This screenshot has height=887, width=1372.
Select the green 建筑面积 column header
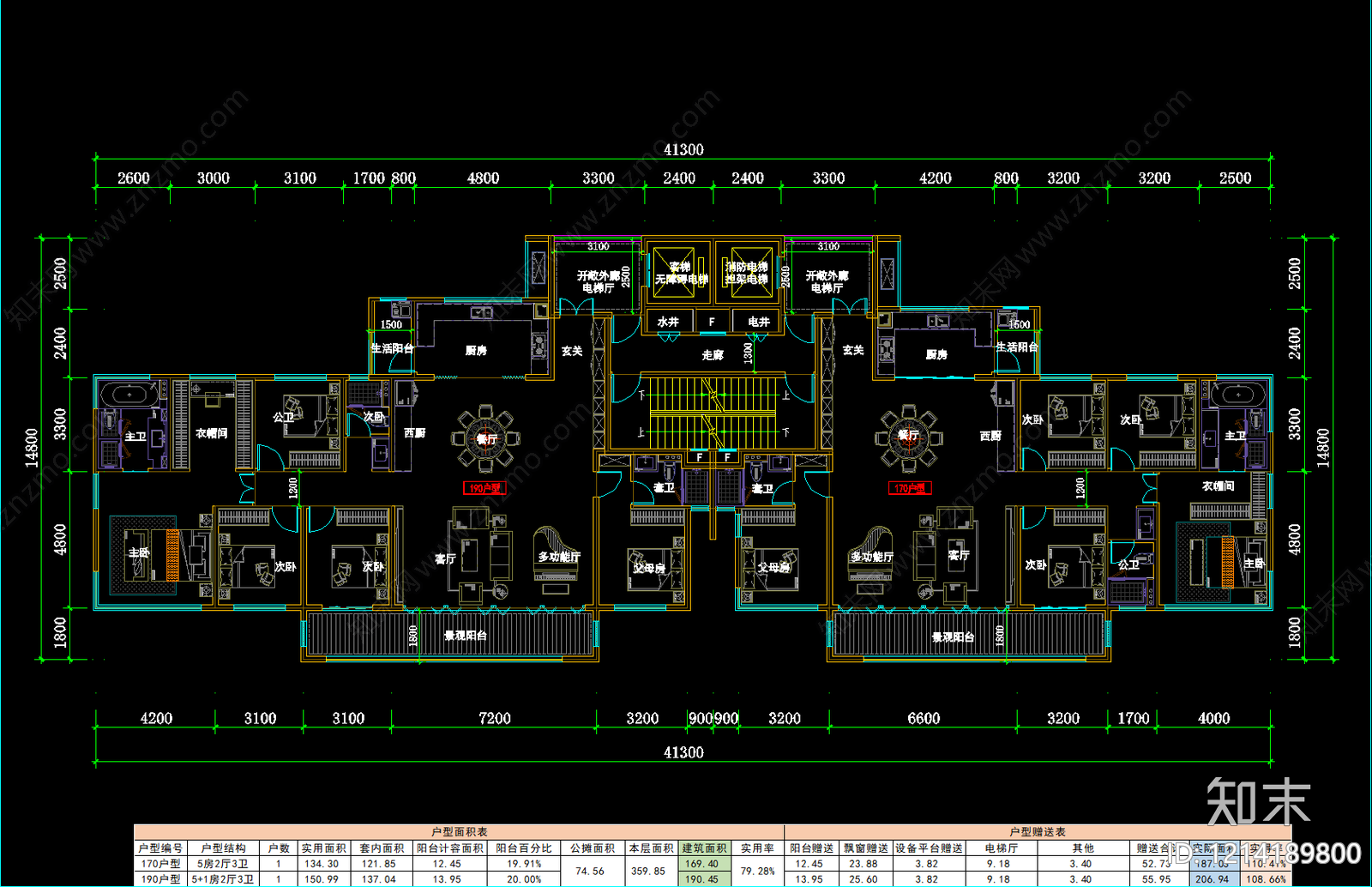coord(704,848)
